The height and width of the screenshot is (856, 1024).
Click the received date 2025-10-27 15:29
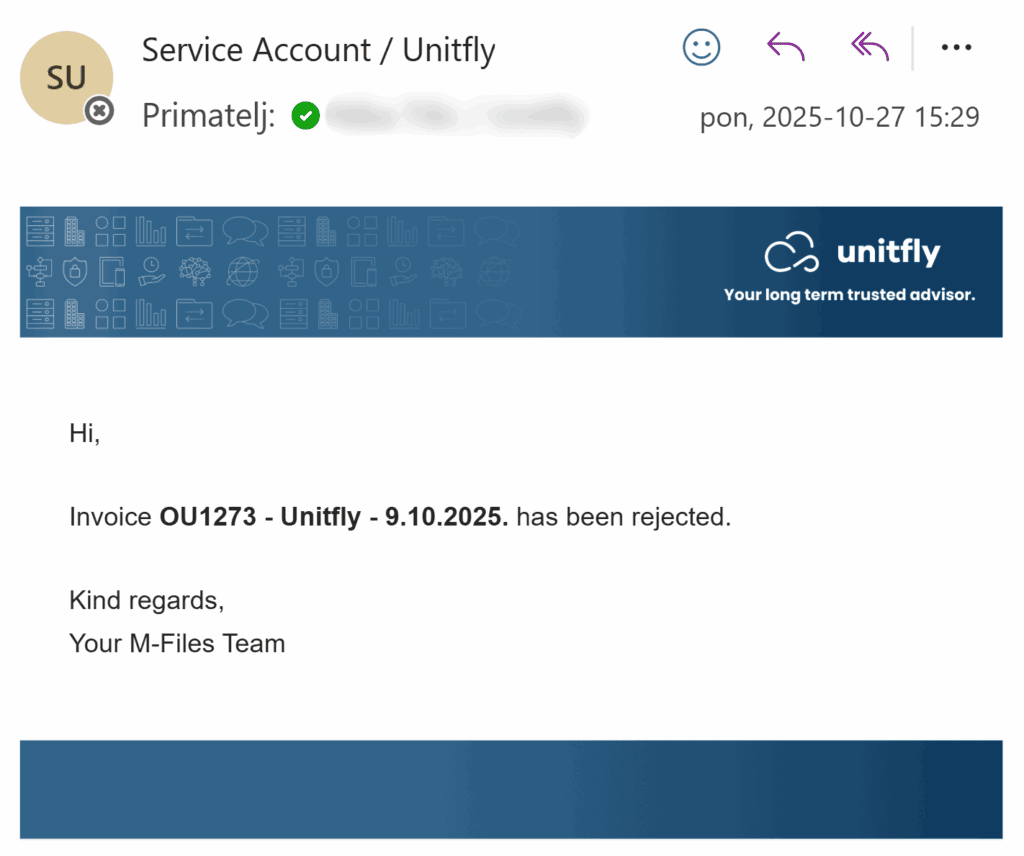coord(839,118)
